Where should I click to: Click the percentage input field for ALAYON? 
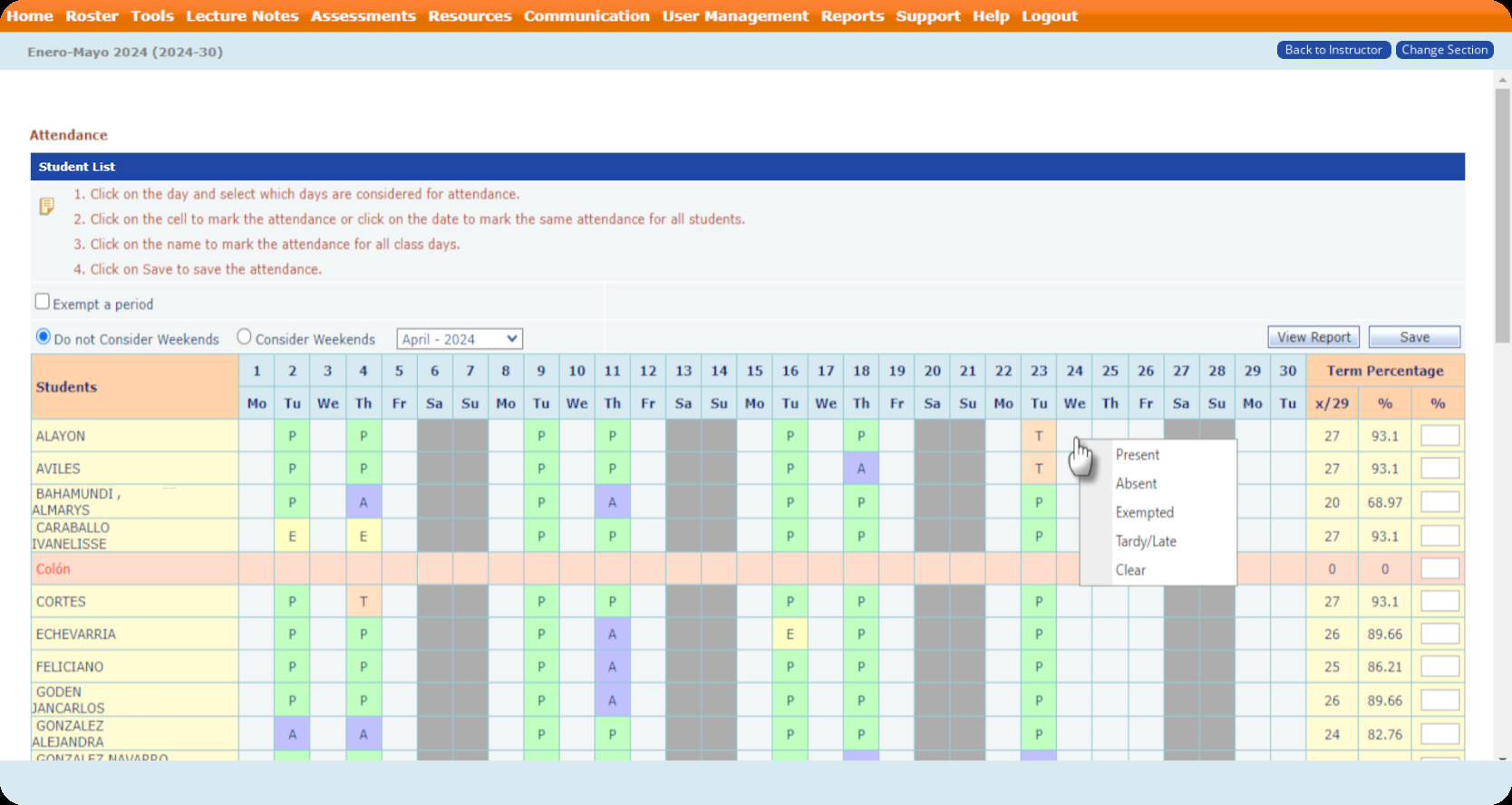[x=1439, y=436]
